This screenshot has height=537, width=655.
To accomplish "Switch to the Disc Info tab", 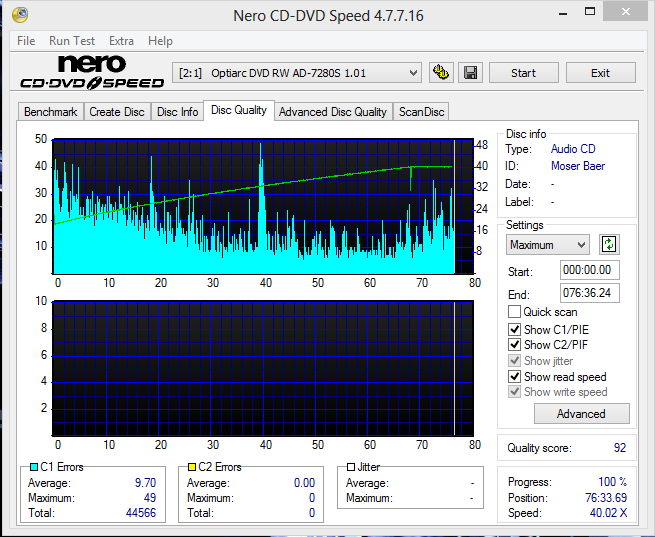I will tap(178, 112).
